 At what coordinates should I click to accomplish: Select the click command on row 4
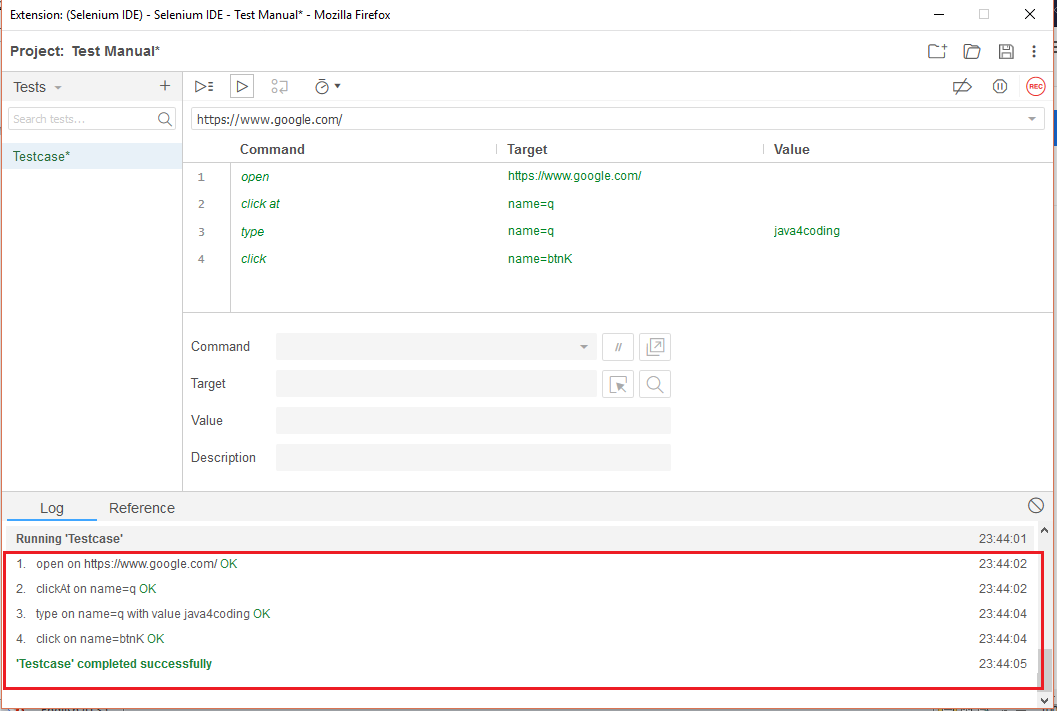[617, 259]
